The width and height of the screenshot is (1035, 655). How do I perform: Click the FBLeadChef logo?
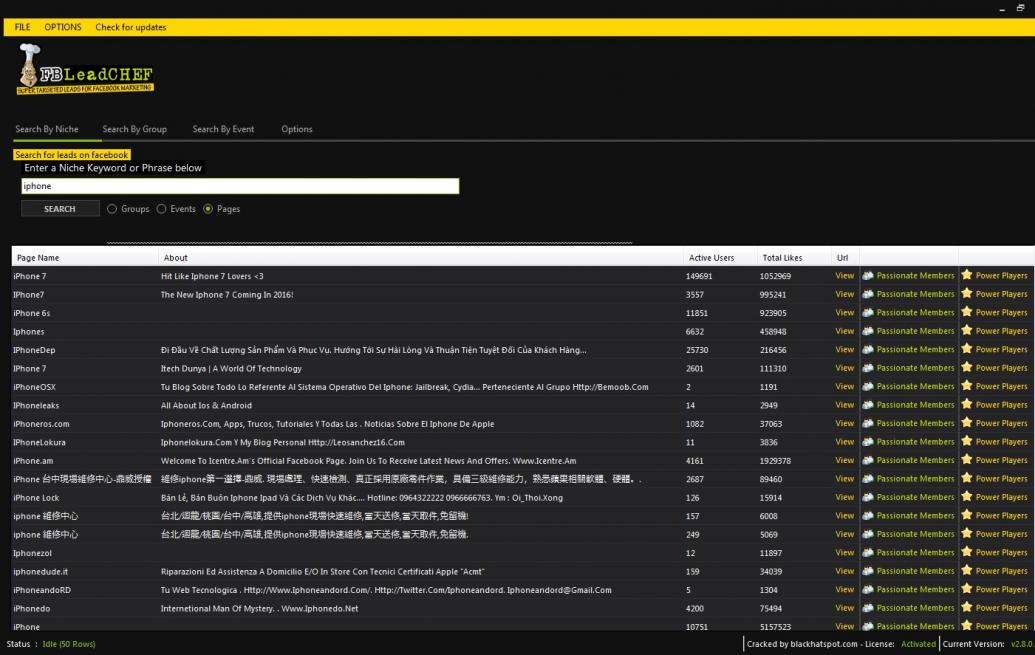tap(85, 69)
